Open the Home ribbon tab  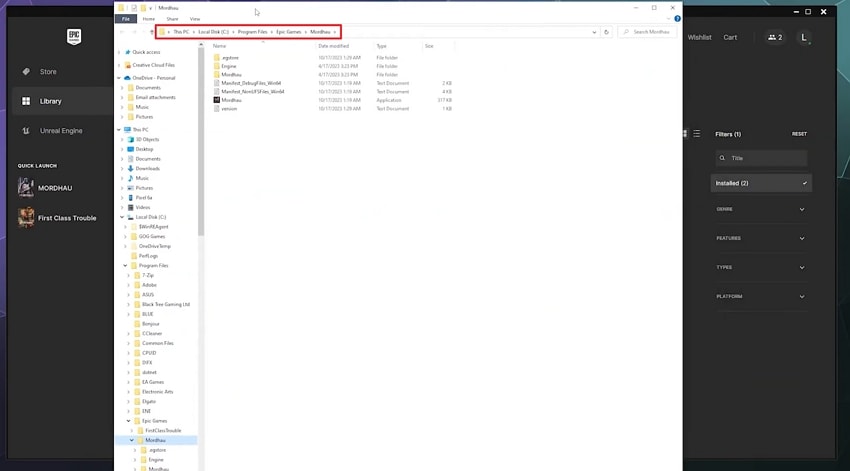pyautogui.click(x=149, y=19)
